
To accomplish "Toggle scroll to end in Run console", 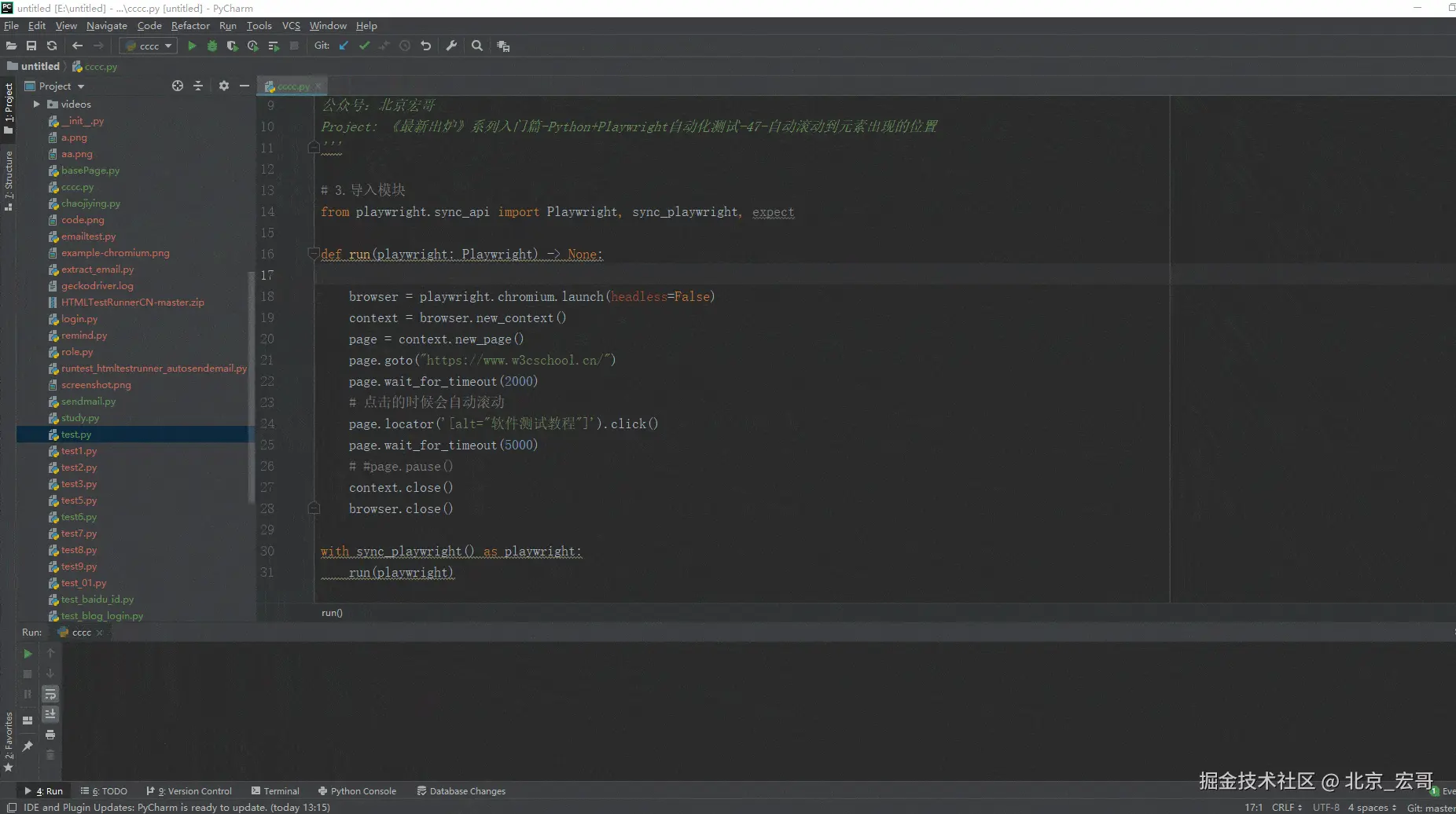I will click(x=50, y=714).
